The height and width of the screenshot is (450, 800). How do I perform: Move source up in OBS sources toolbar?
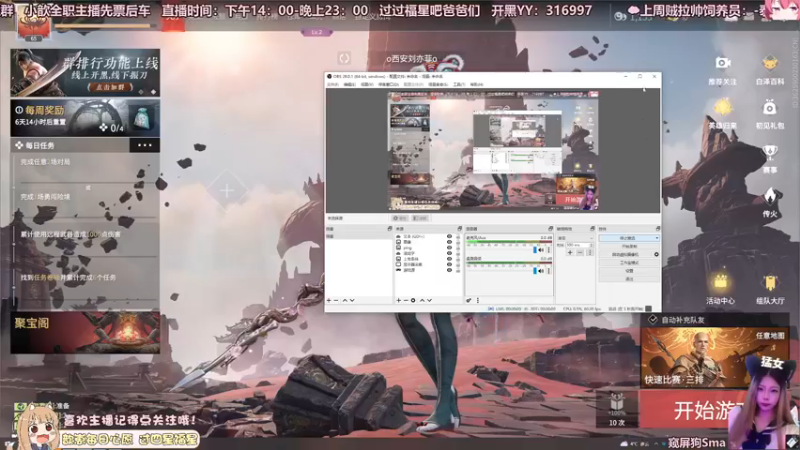[422, 301]
